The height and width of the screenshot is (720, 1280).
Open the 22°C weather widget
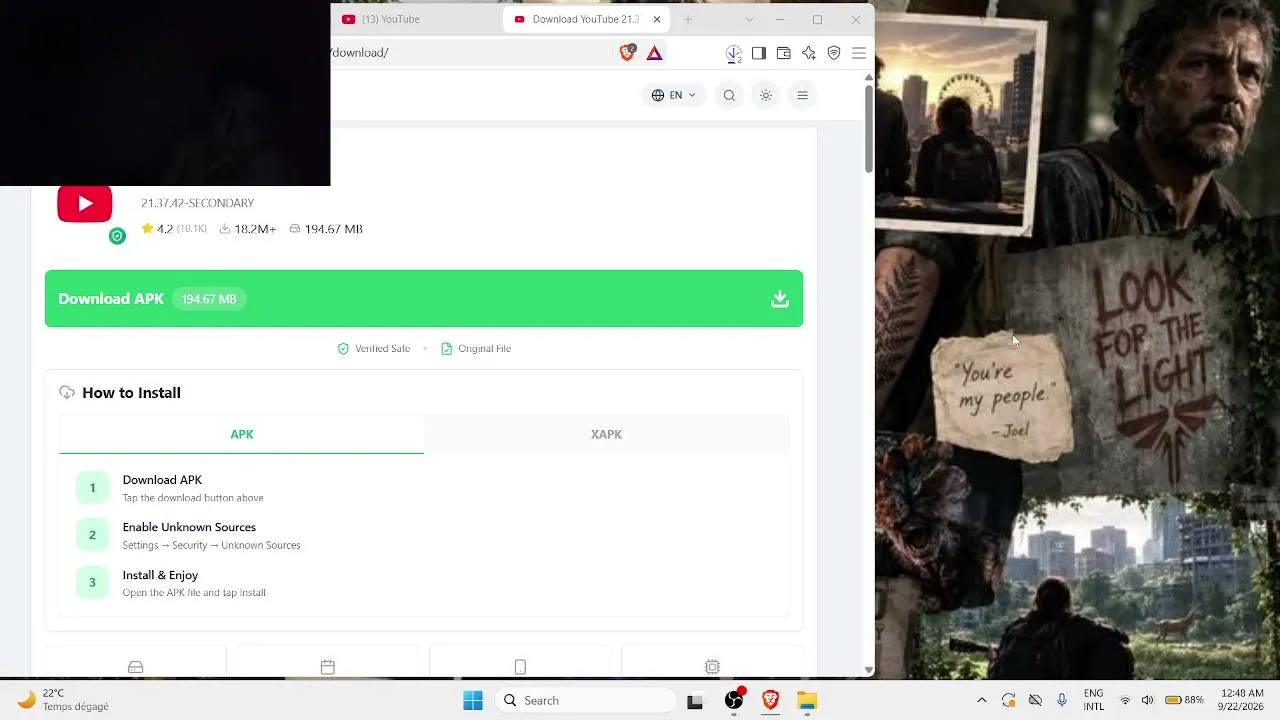click(63, 700)
